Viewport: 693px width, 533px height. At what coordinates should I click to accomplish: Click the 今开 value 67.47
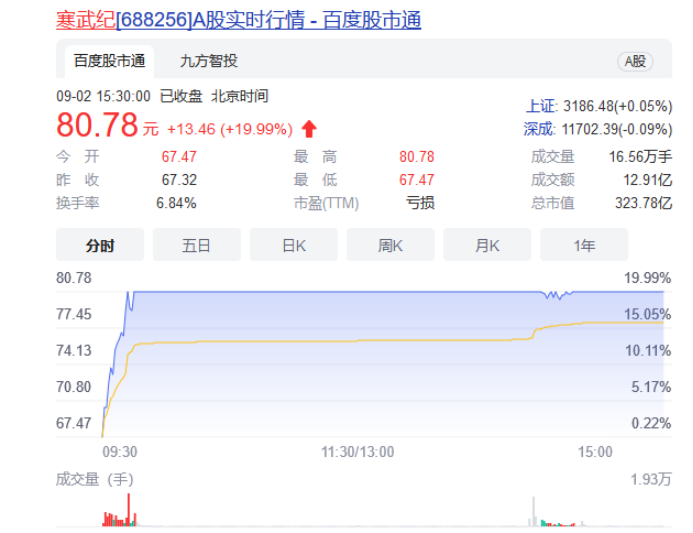(179, 156)
